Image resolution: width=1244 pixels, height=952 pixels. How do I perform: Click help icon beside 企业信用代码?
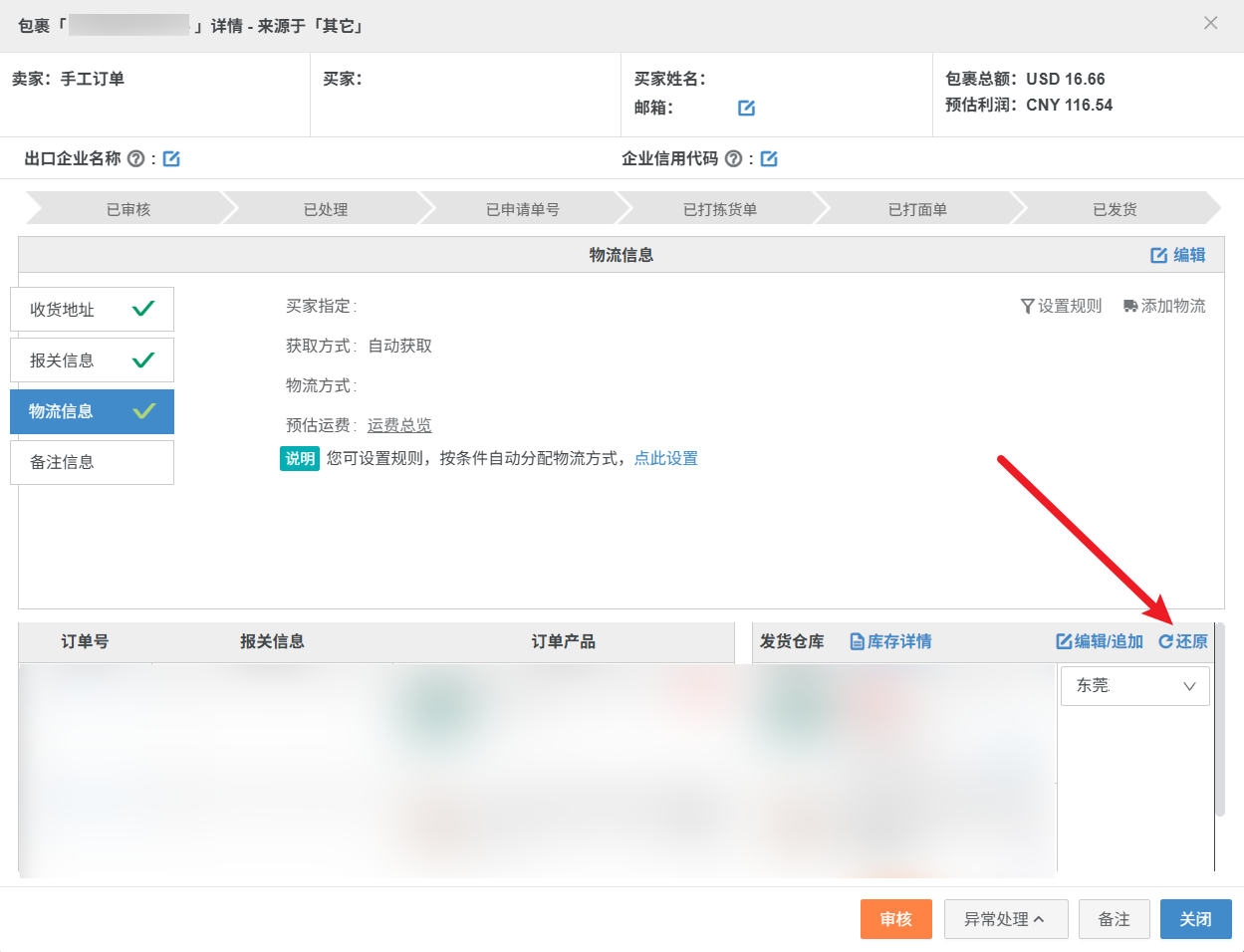click(734, 159)
